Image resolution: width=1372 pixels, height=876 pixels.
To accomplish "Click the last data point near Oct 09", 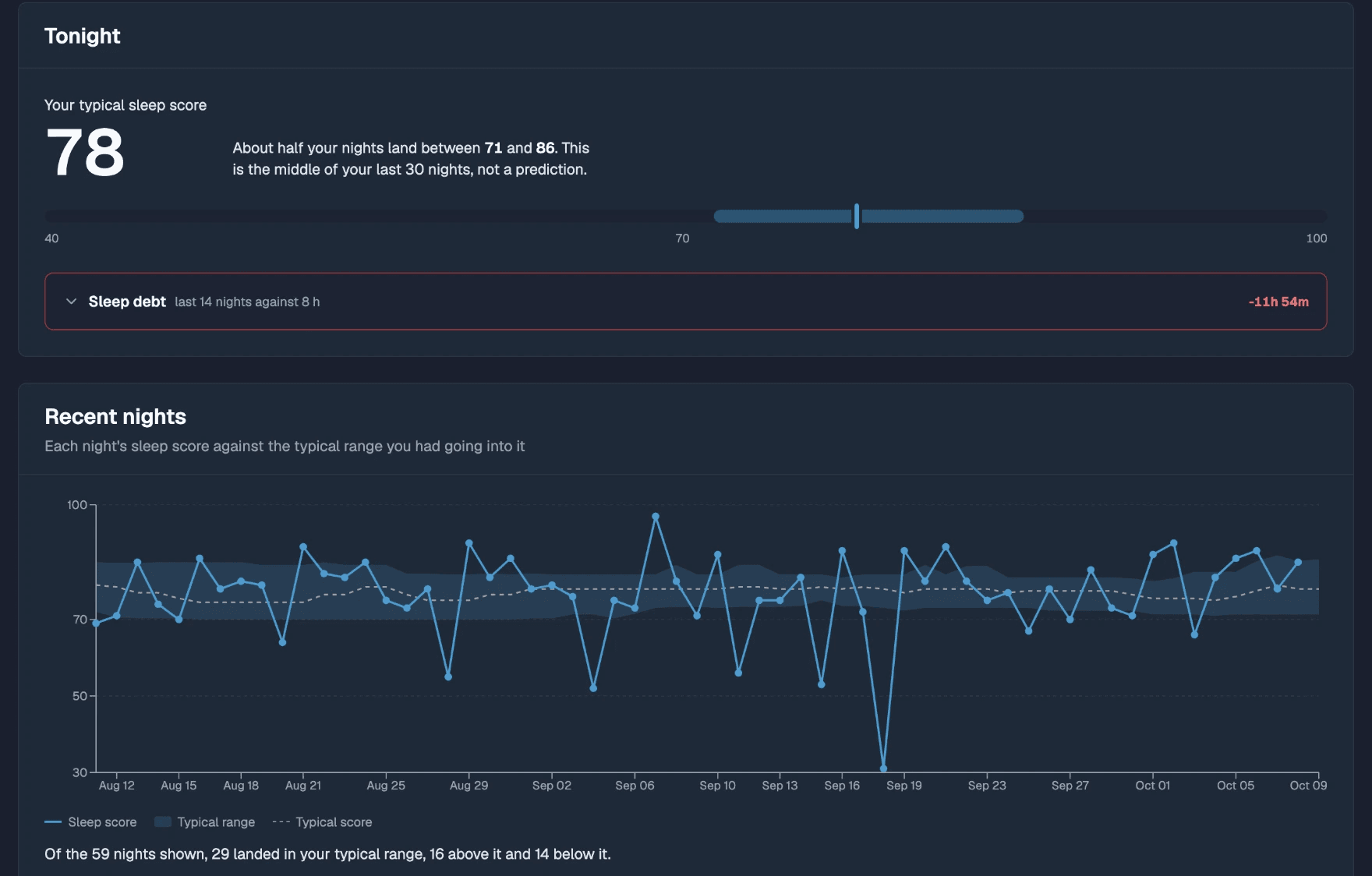I will [1298, 562].
